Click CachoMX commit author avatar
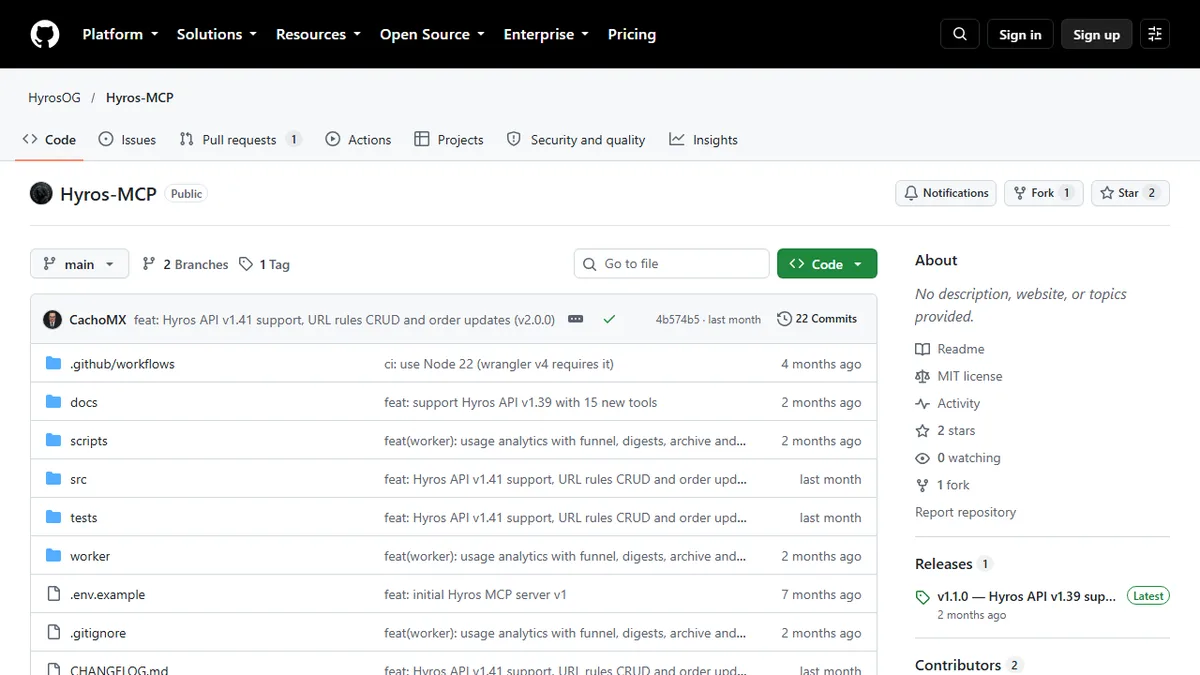 pyautogui.click(x=53, y=319)
